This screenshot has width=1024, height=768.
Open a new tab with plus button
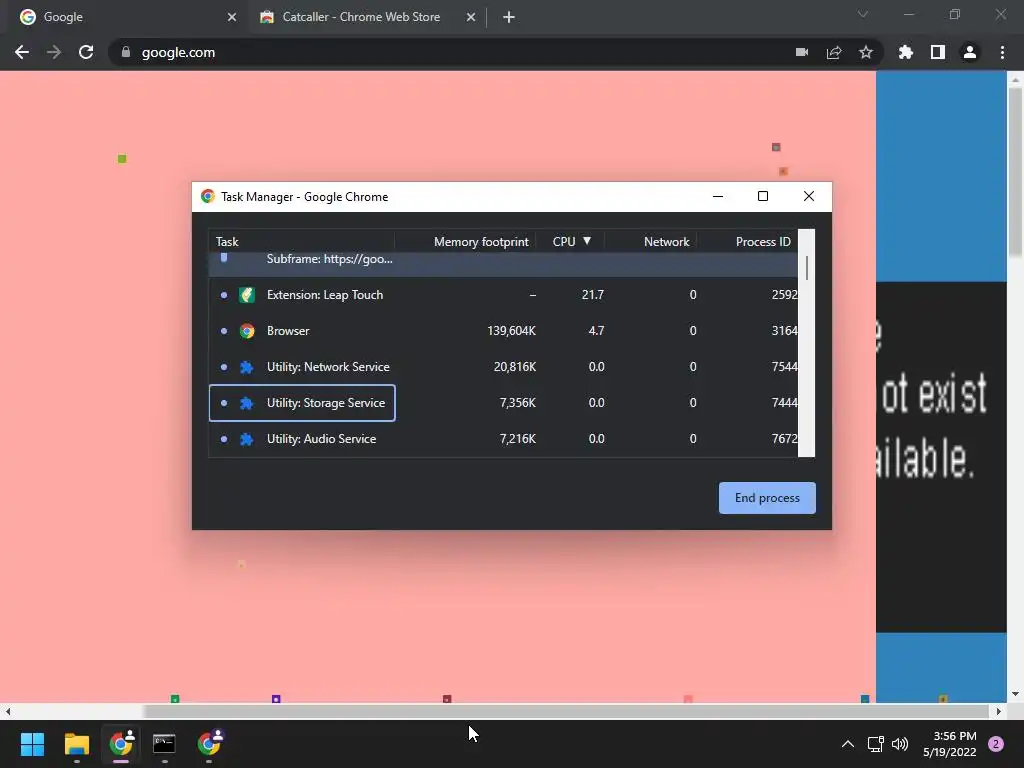click(509, 17)
